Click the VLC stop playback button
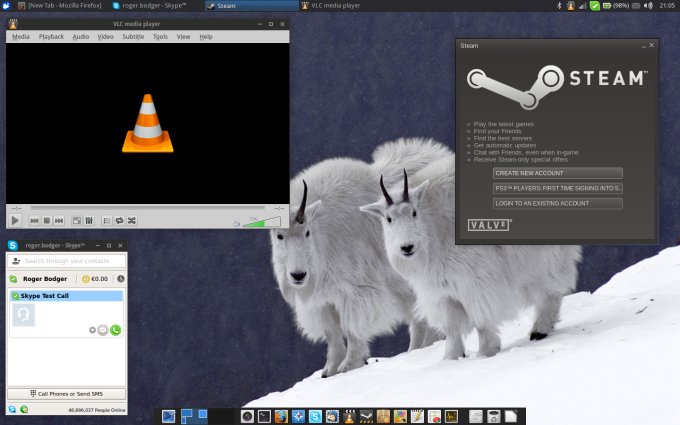The width and height of the screenshot is (680, 425). [x=47, y=220]
